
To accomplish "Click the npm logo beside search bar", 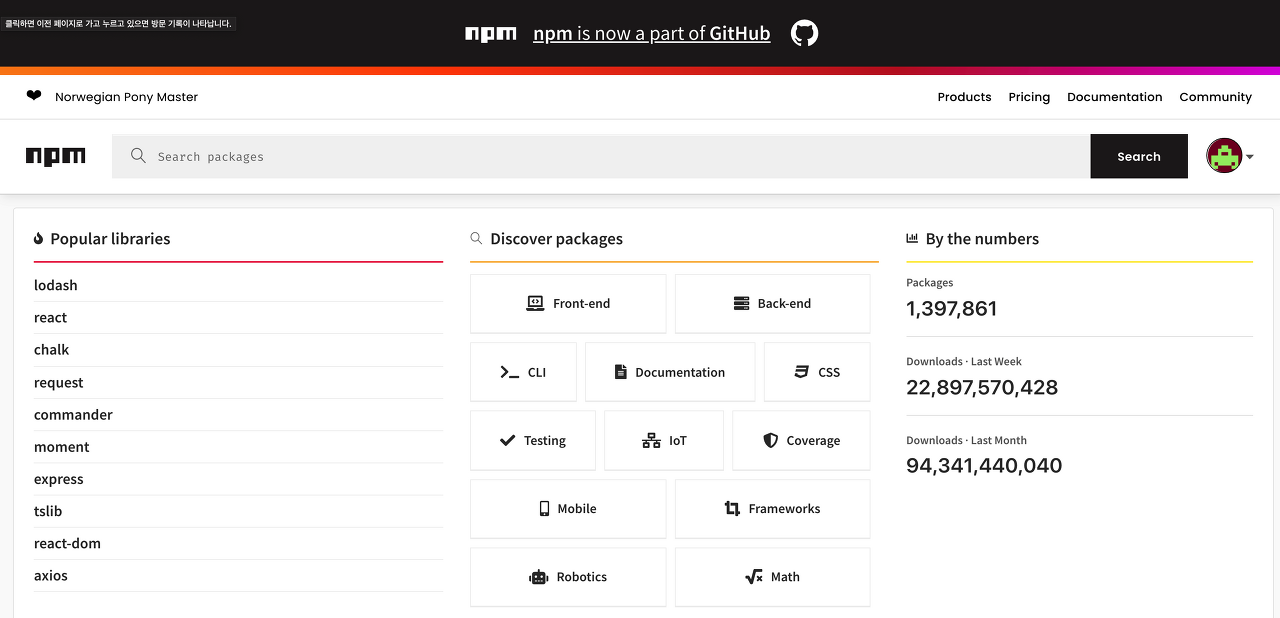I will tap(56, 156).
